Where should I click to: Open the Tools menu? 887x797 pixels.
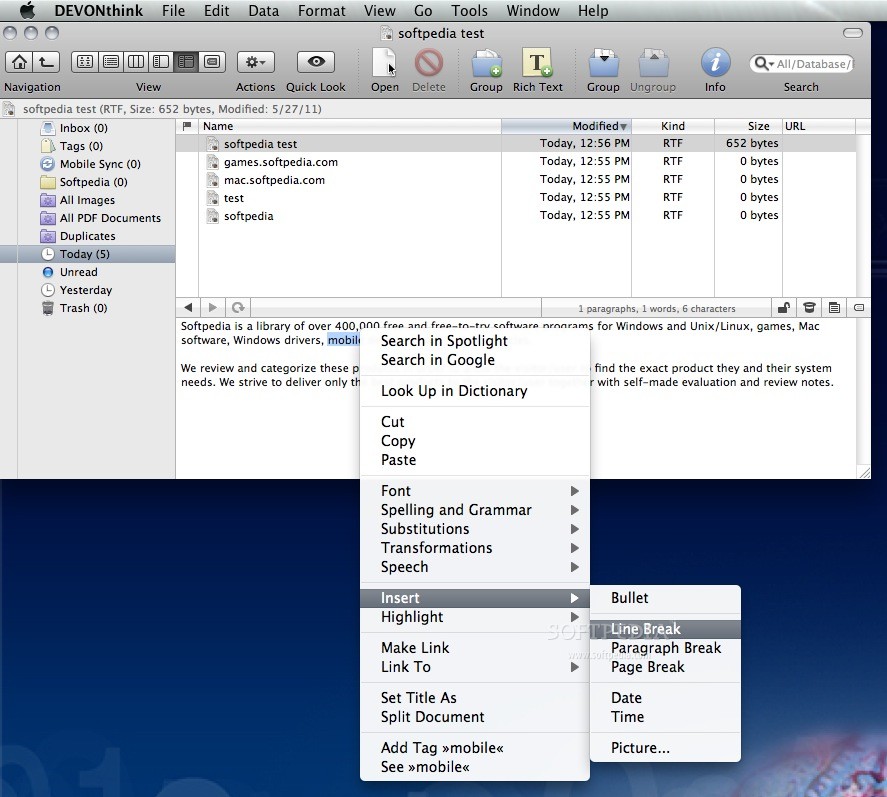coord(469,11)
